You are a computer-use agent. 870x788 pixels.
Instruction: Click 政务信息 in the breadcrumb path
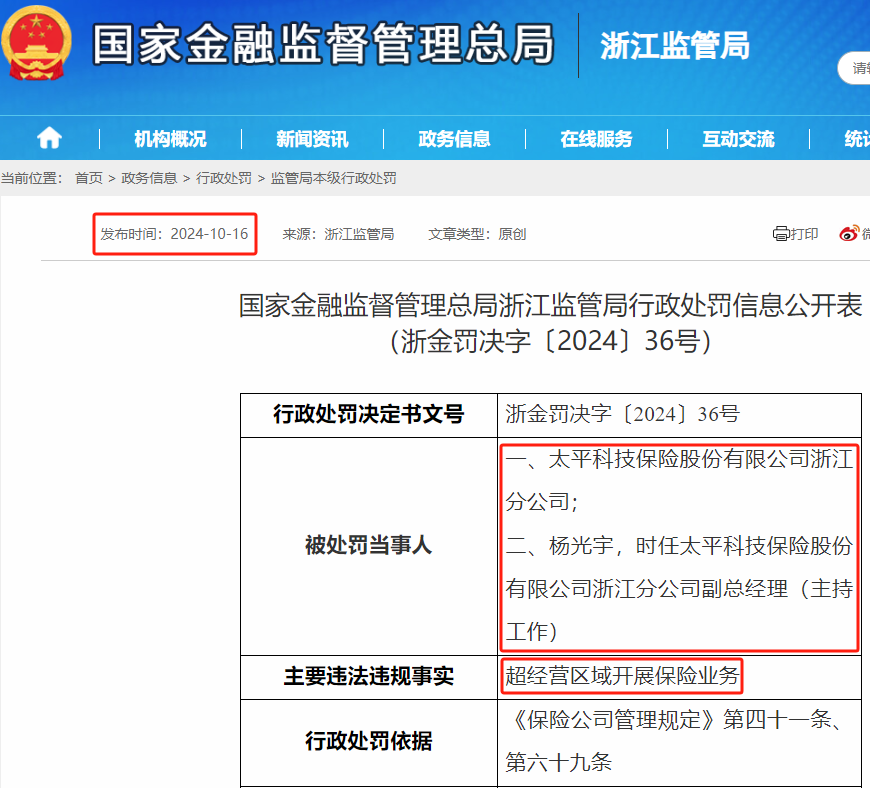(149, 178)
